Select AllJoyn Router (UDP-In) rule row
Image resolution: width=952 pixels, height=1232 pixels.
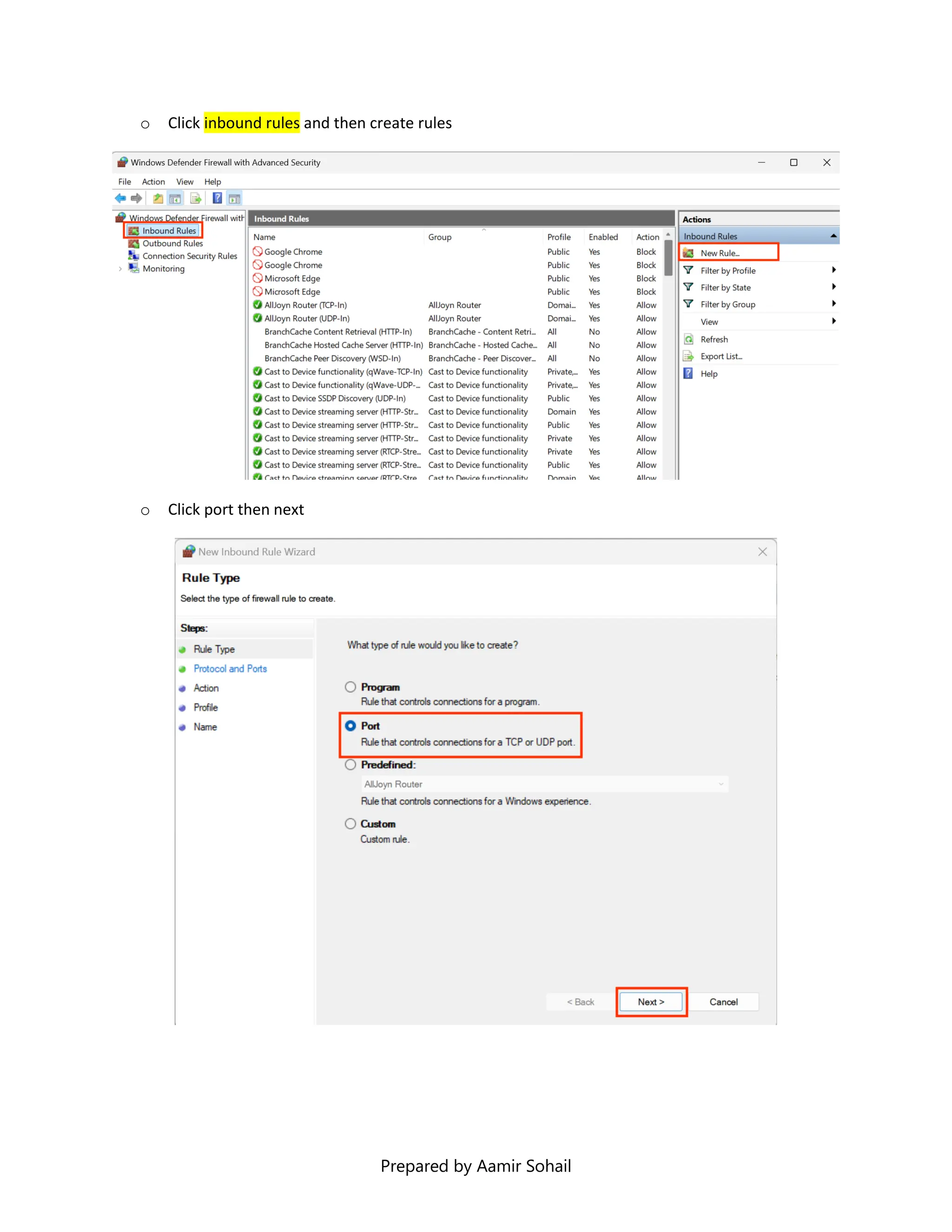click(456, 318)
